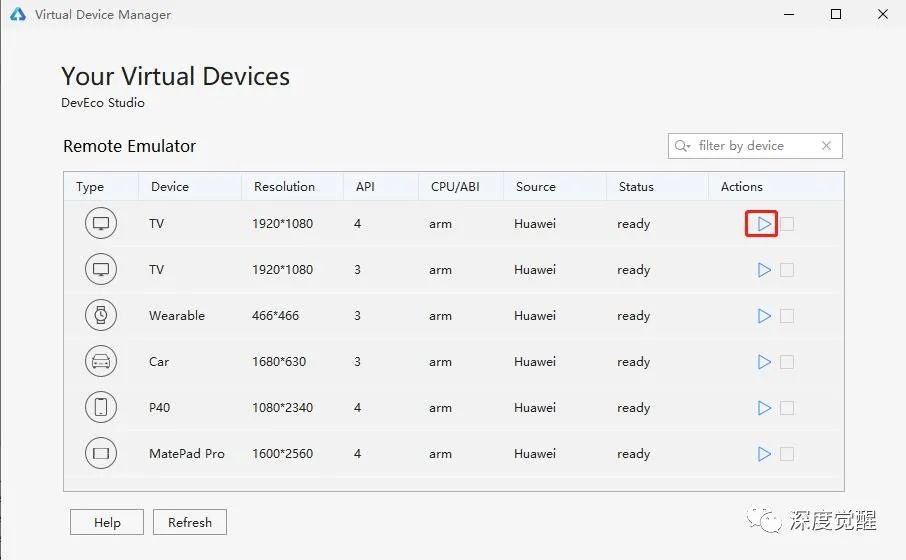Maximize the Virtual Device Manager window
Screen dimensions: 906x560
click(836, 14)
